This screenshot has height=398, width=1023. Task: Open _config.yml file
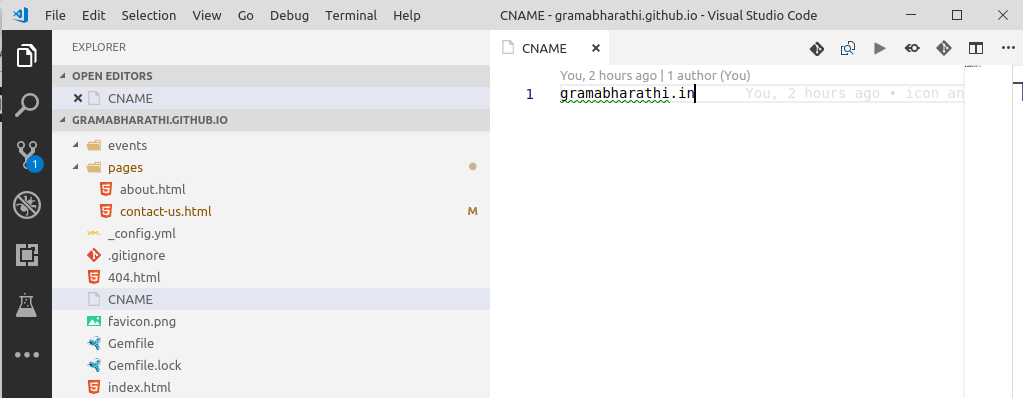[x=271, y=234]
